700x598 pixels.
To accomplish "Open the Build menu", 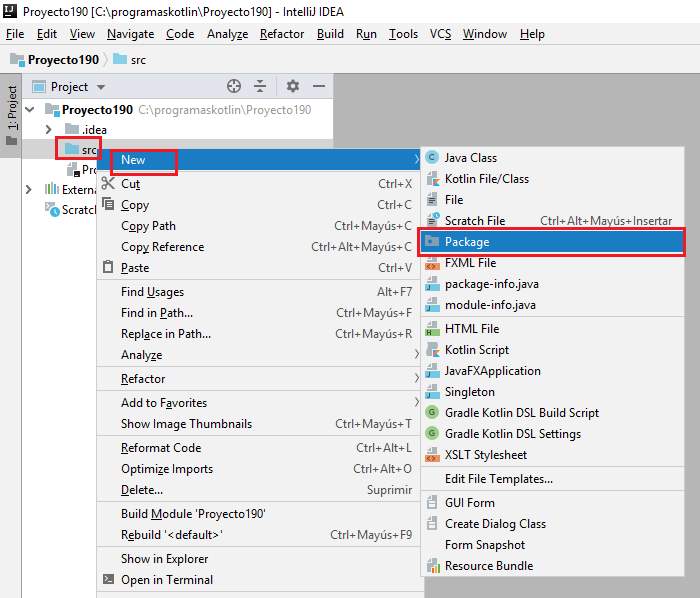I will coord(330,34).
